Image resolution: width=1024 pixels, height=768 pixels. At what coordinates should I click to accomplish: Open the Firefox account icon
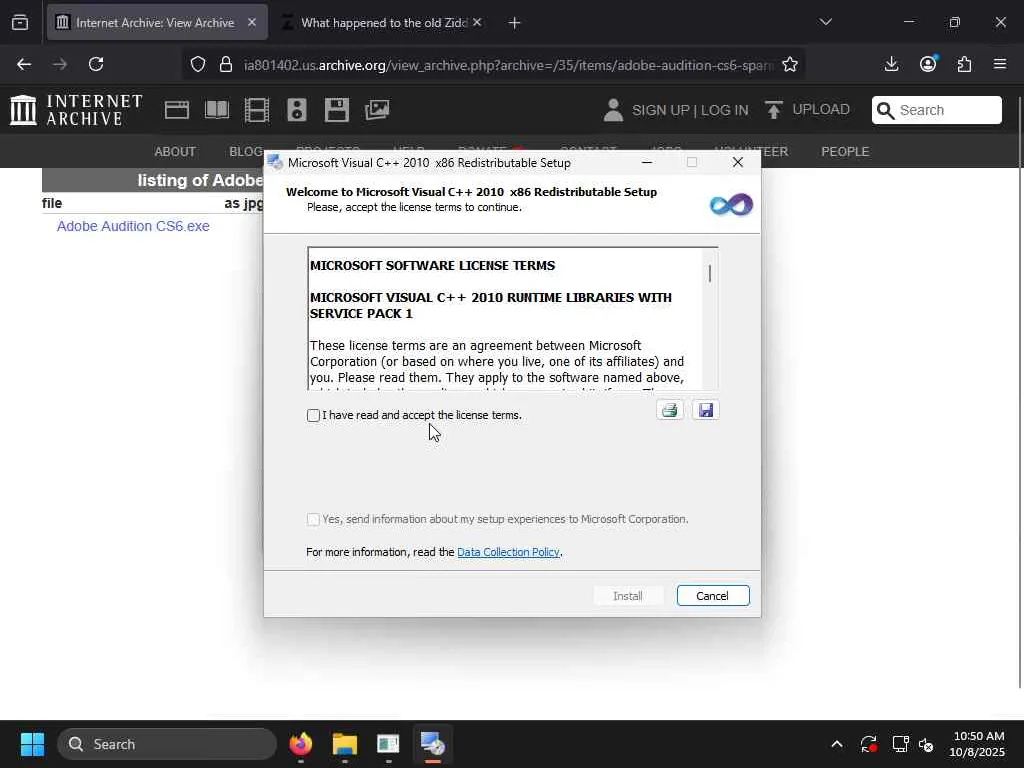[928, 64]
